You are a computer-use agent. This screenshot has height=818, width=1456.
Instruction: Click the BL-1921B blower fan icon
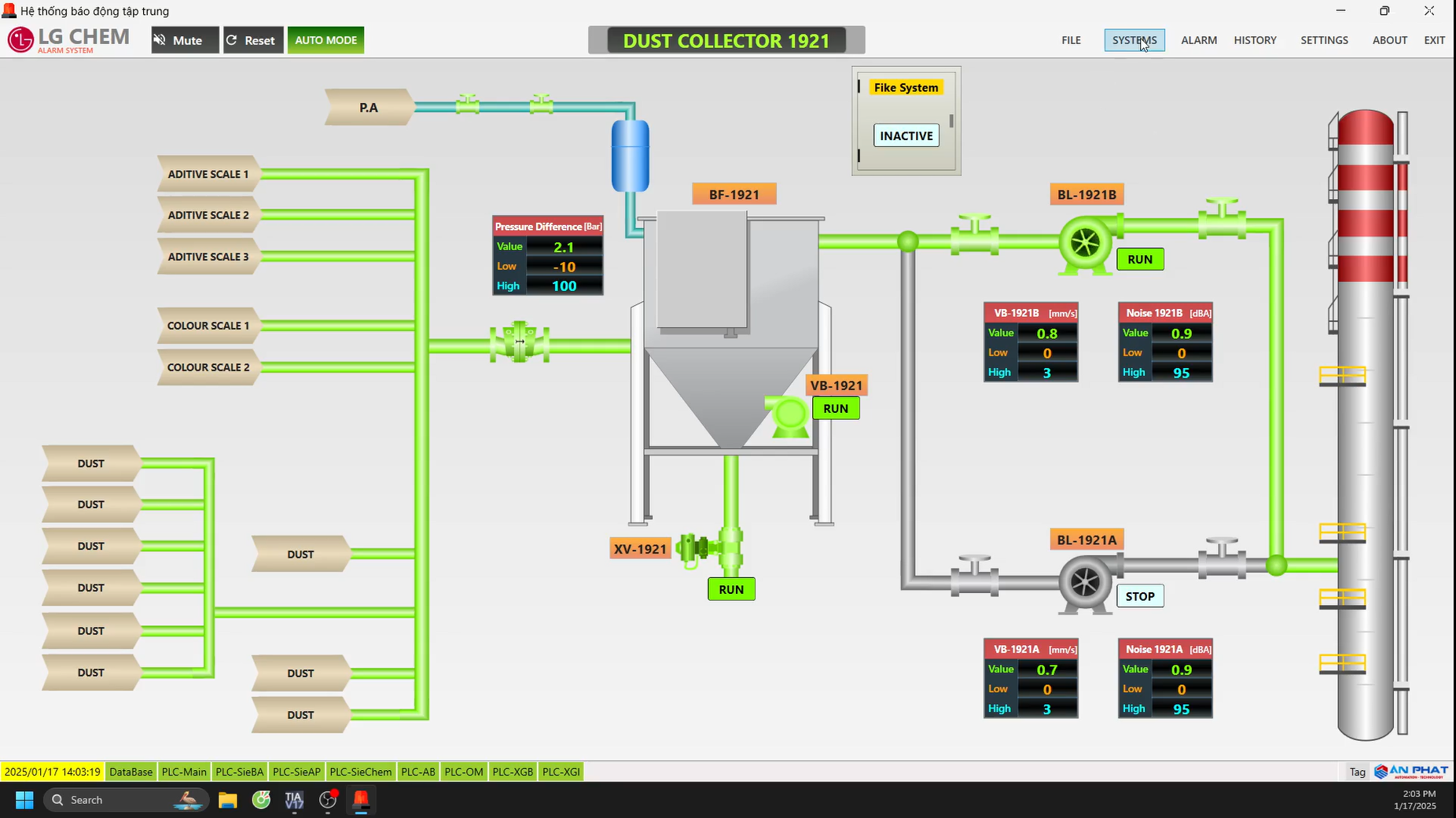coord(1085,244)
